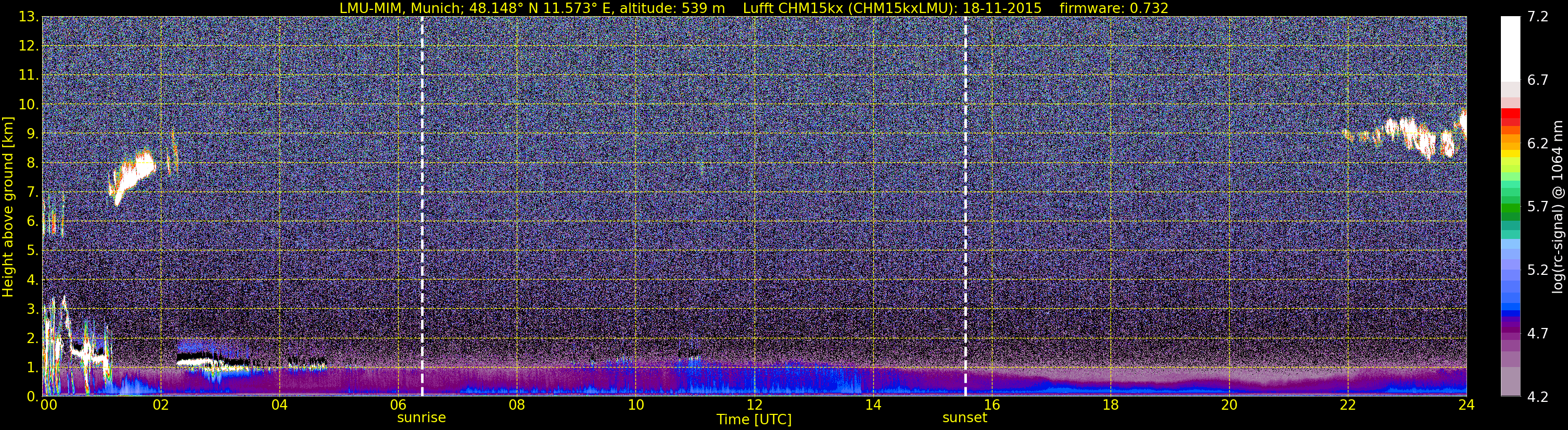1568x430 pixels.
Task: Click the white top segment of the colorbar
Action: [1510, 49]
